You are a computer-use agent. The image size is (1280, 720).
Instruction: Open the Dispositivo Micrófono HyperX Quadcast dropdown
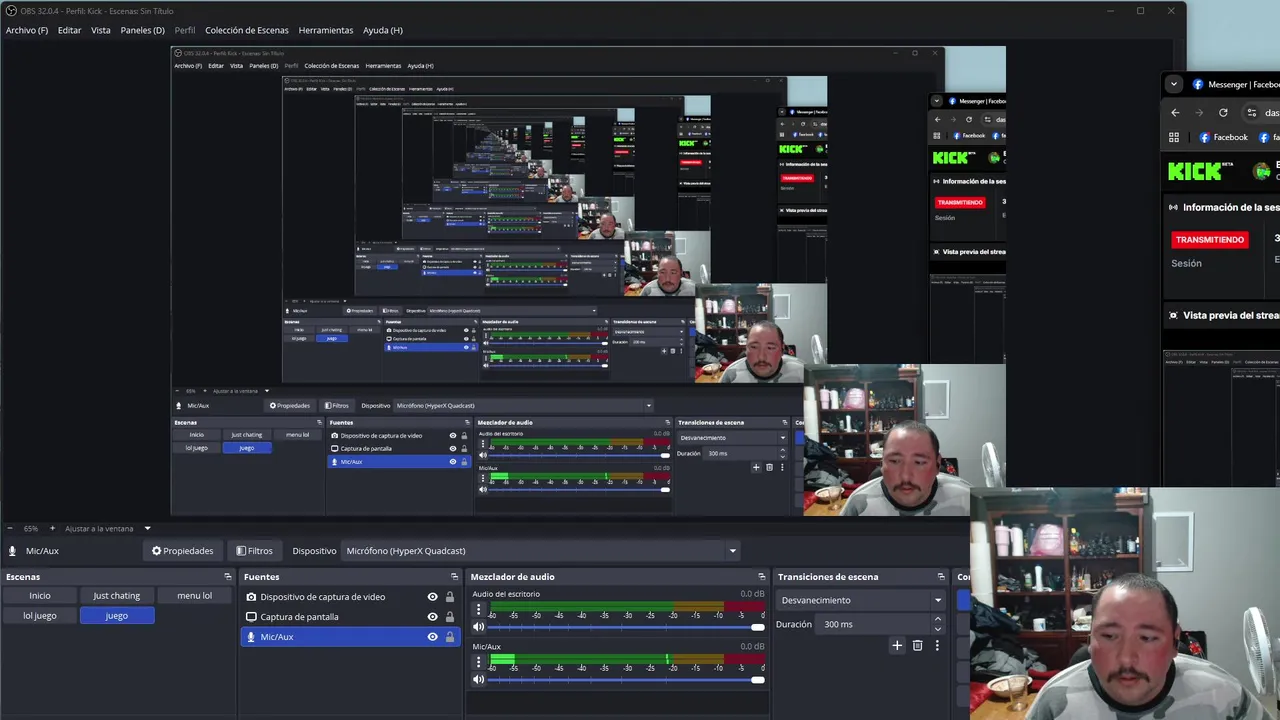pyautogui.click(x=541, y=551)
